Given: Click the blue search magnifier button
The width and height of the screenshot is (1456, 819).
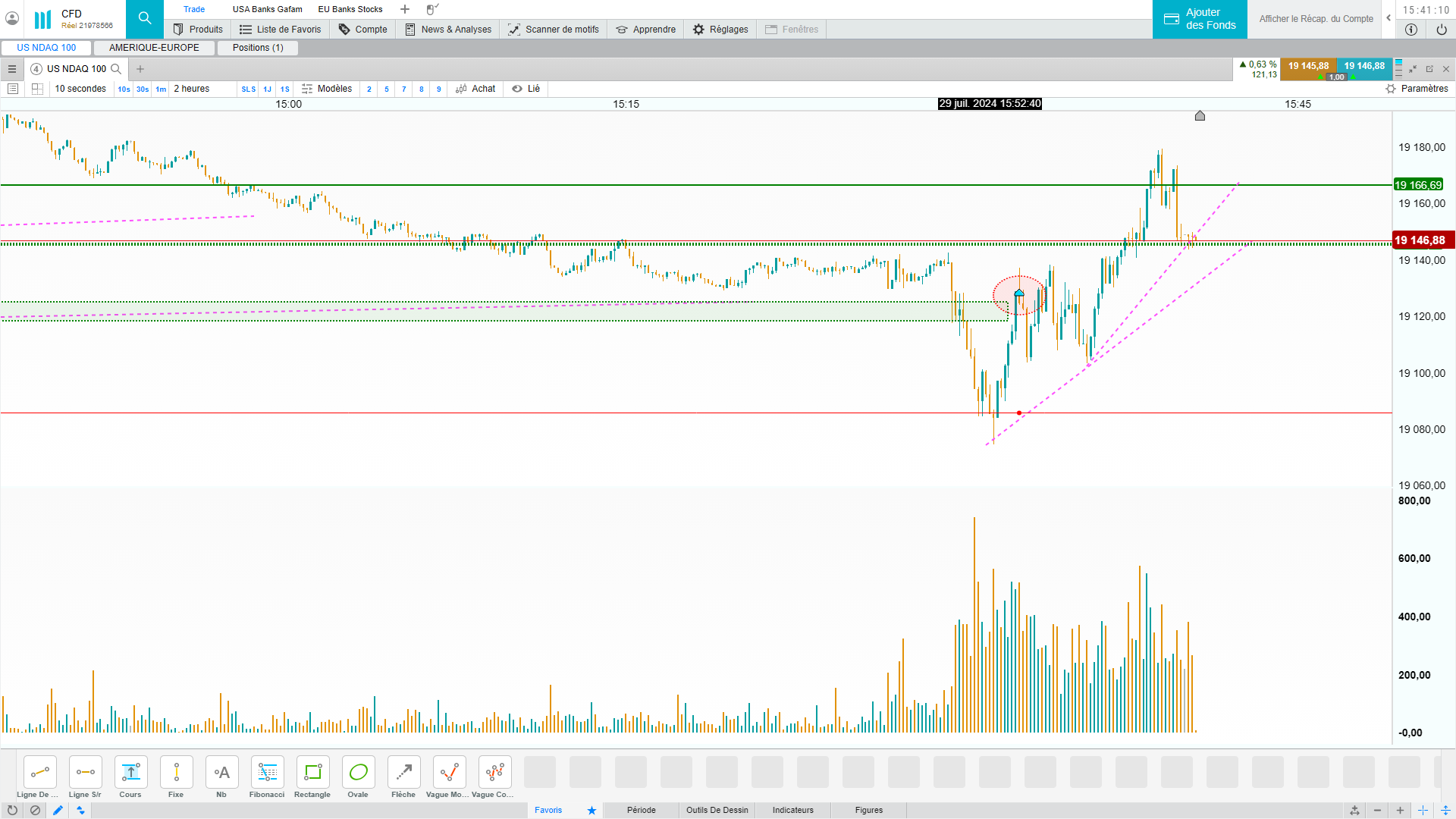Looking at the screenshot, I should (x=145, y=19).
